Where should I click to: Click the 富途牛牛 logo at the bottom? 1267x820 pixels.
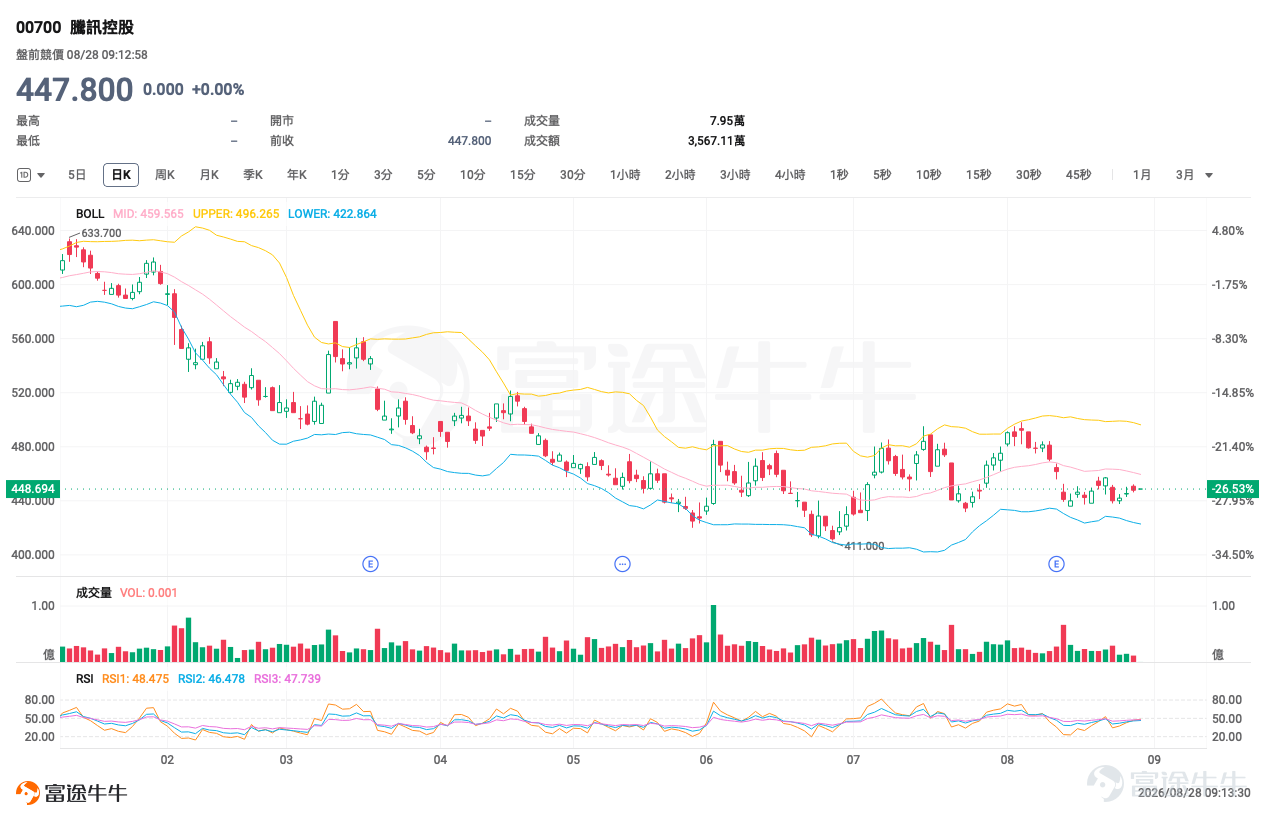pos(72,793)
